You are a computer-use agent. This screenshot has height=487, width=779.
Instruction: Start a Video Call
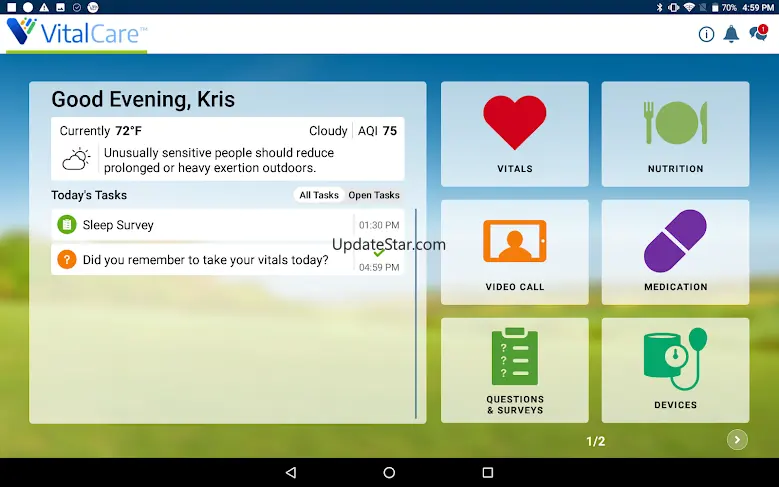click(515, 252)
